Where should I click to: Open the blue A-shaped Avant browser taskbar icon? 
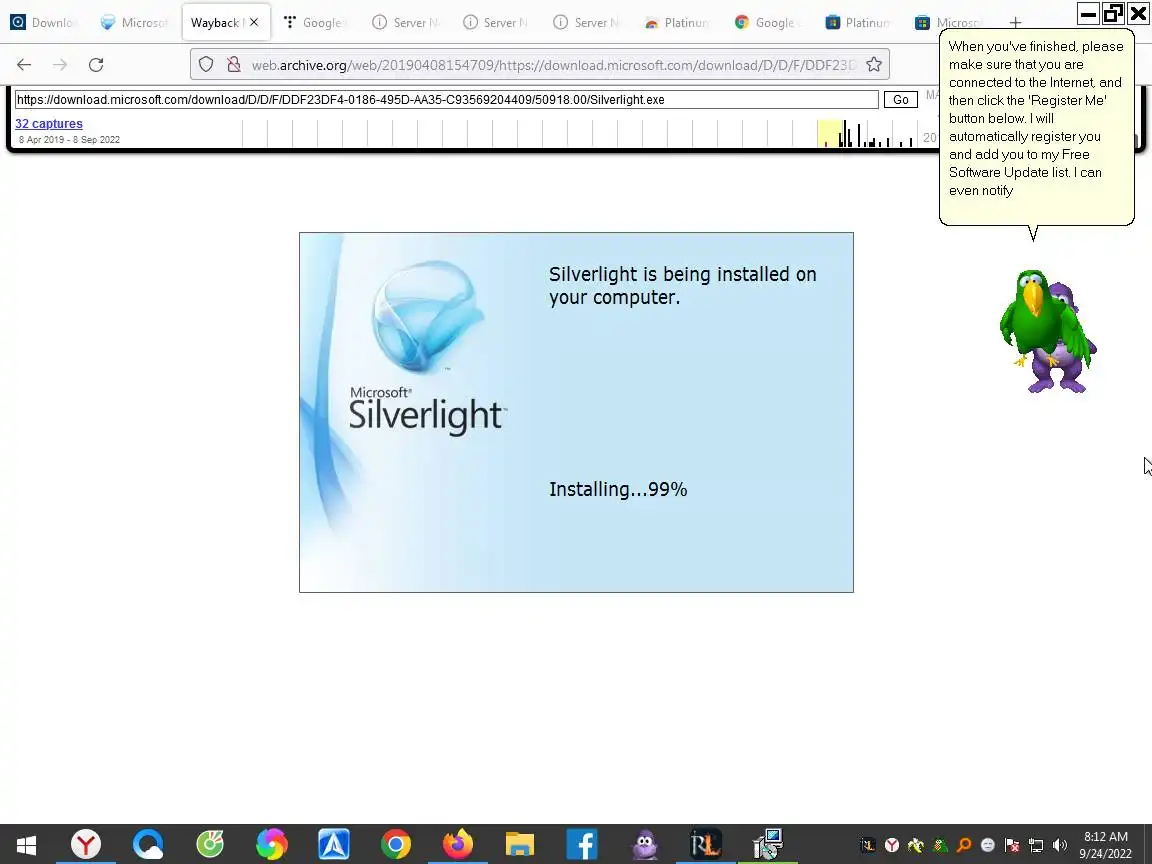(x=334, y=845)
